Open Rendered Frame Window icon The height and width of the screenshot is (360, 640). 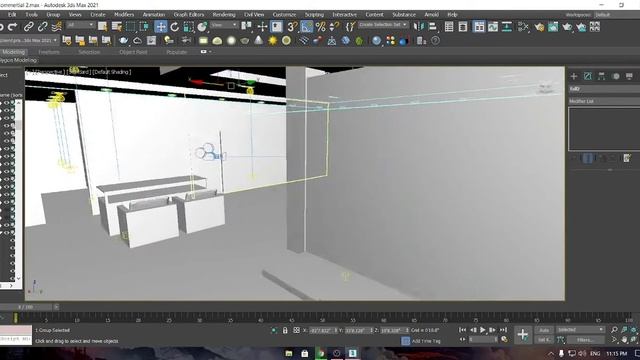point(553,27)
